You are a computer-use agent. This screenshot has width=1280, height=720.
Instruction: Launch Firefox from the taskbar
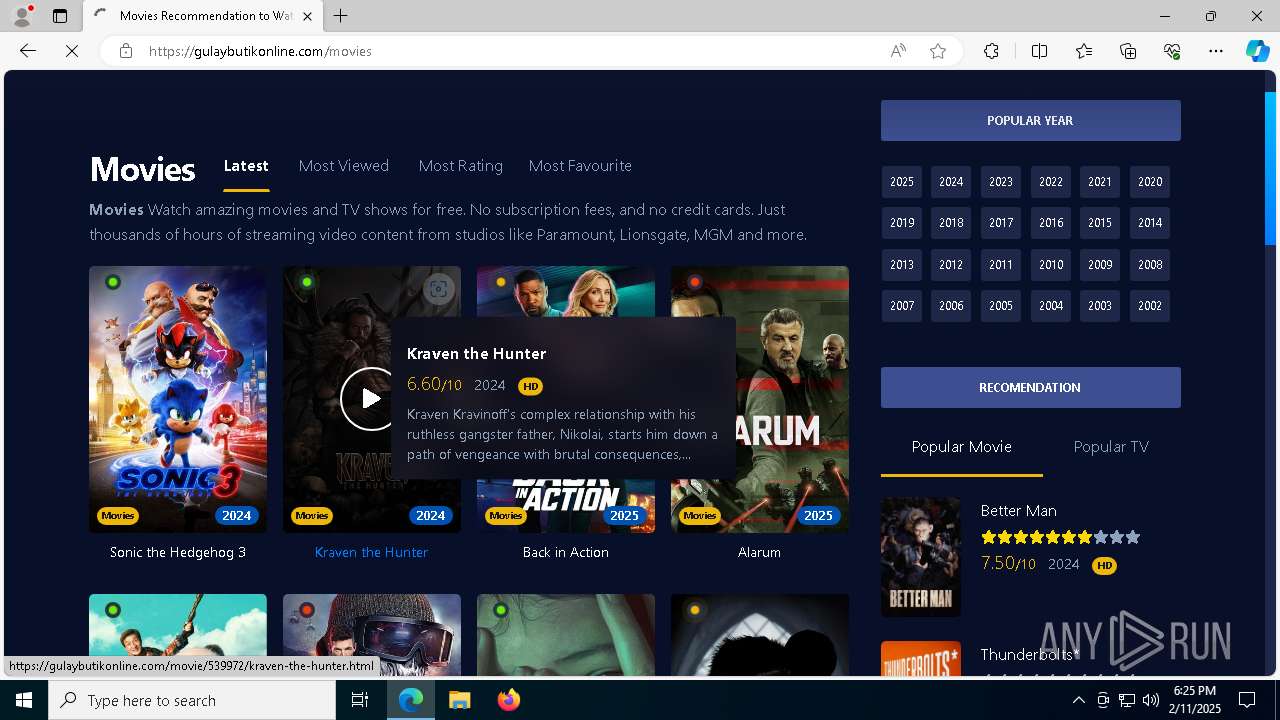[508, 700]
